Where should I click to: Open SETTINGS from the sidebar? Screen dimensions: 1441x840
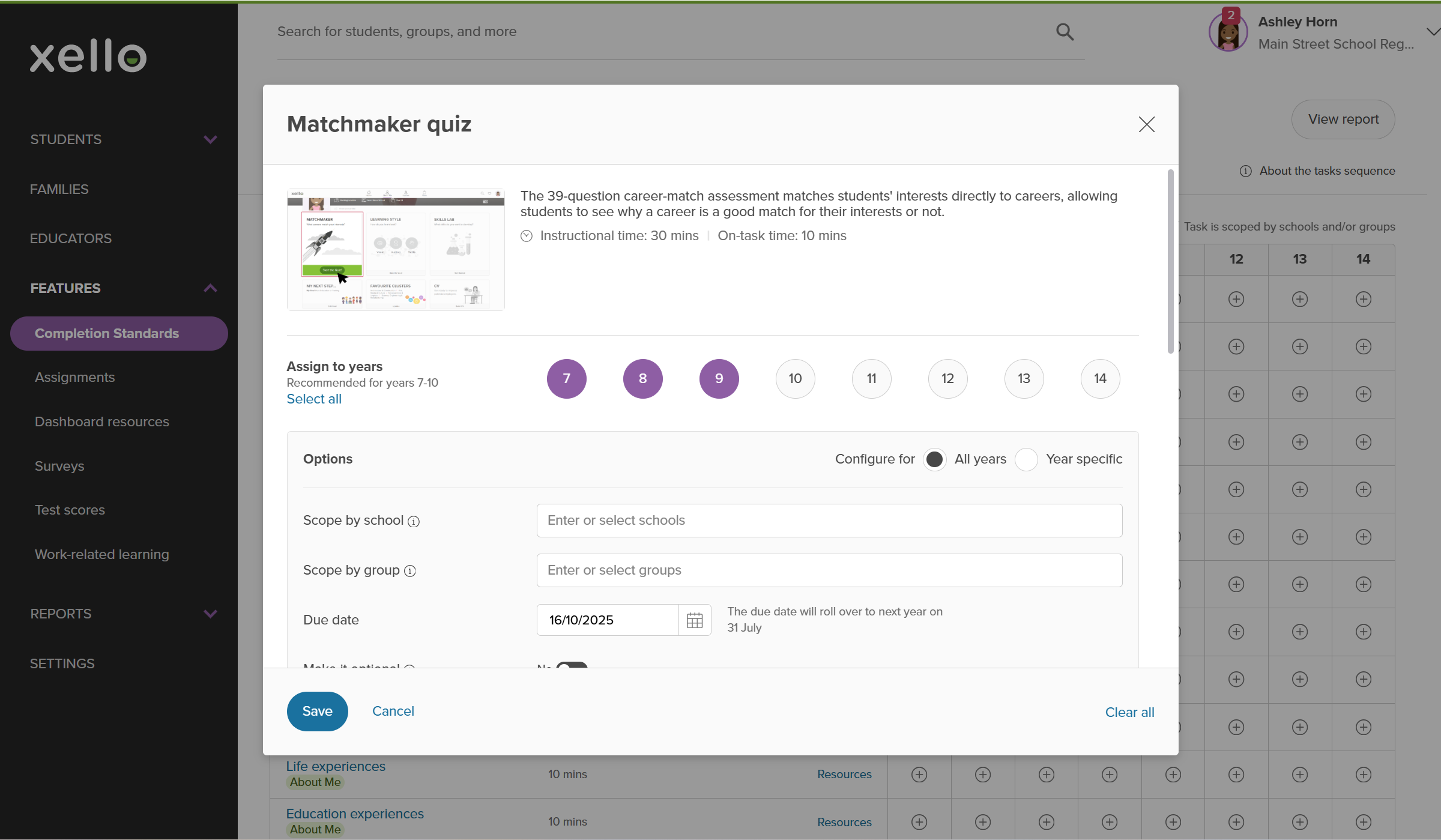[x=62, y=663]
